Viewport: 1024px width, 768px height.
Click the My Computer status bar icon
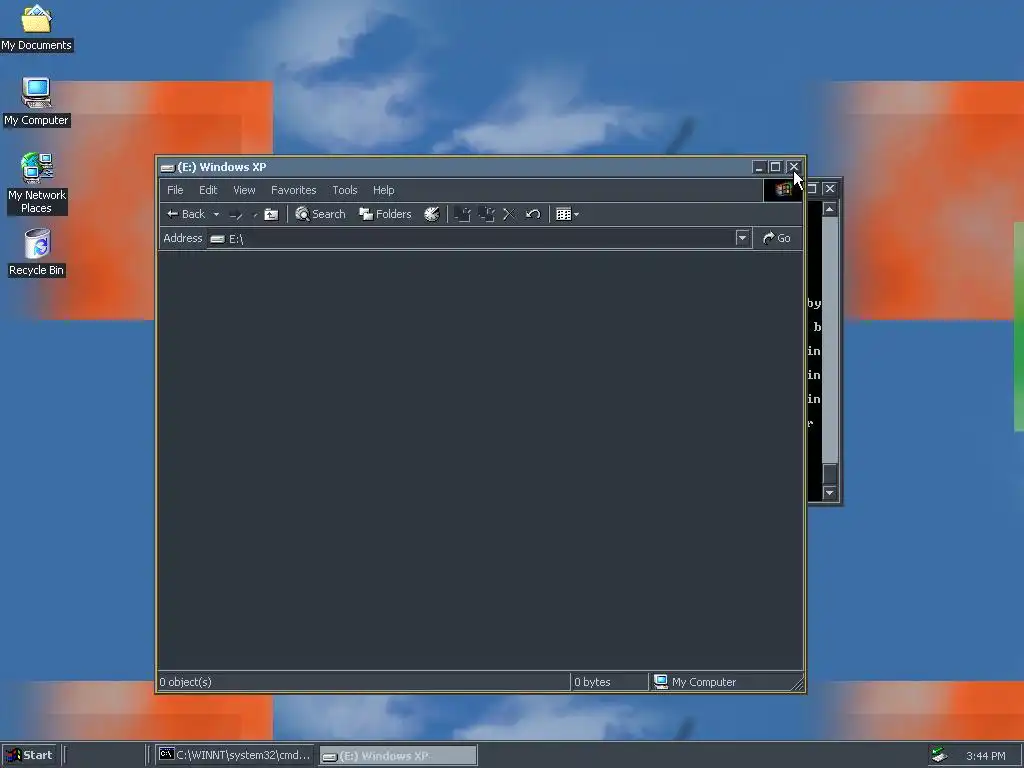click(x=661, y=682)
